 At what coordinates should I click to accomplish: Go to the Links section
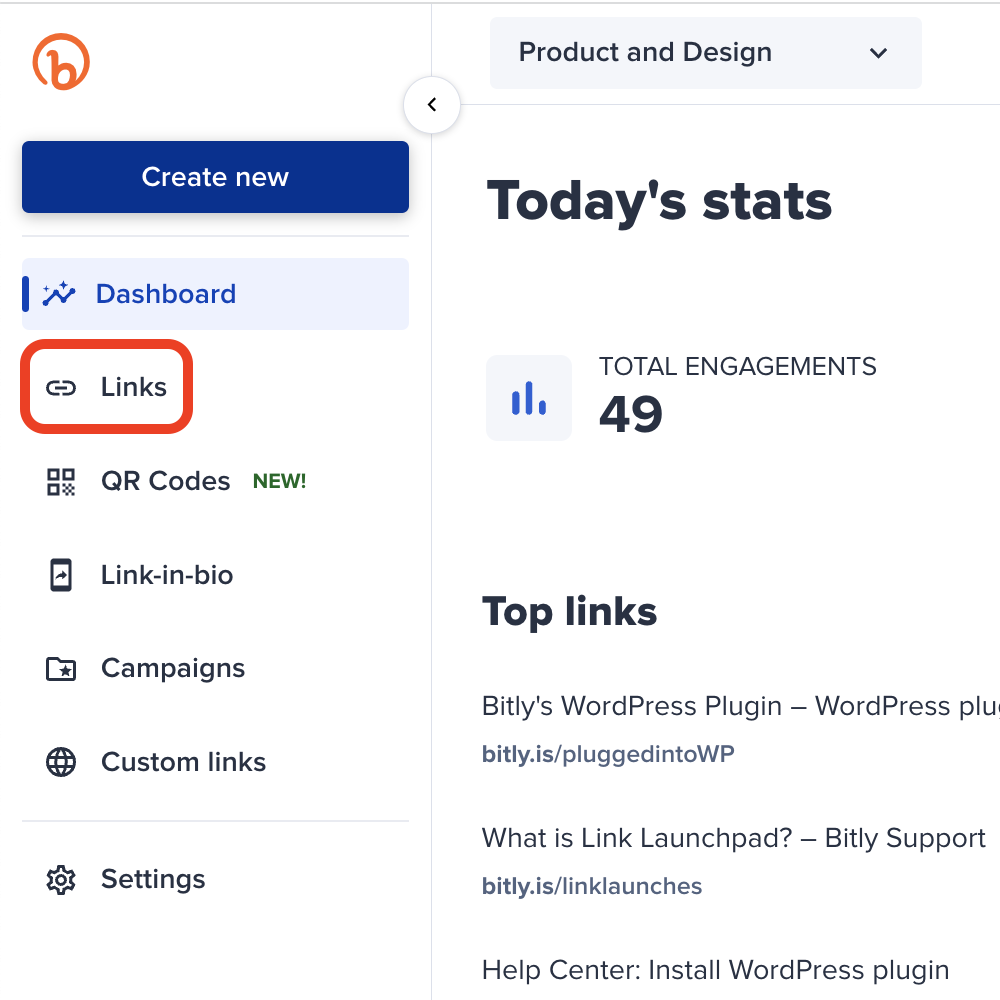[x=107, y=387]
